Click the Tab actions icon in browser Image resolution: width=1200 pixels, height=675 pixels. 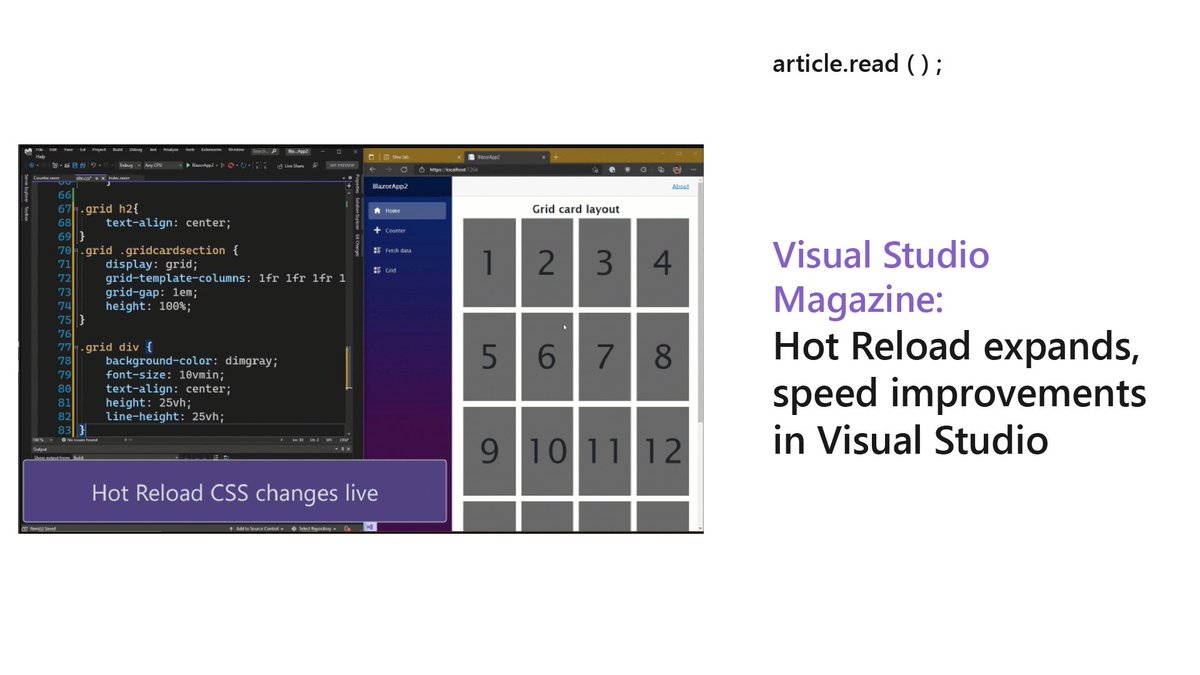tap(371, 157)
